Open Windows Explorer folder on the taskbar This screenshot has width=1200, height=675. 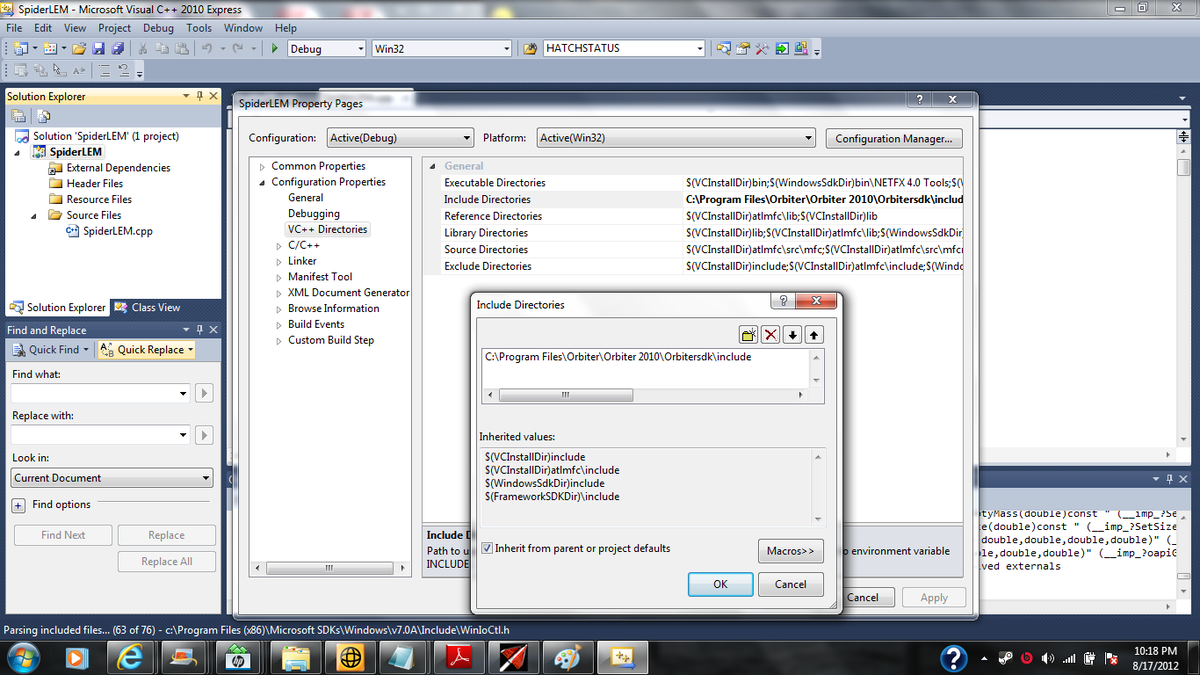296,657
